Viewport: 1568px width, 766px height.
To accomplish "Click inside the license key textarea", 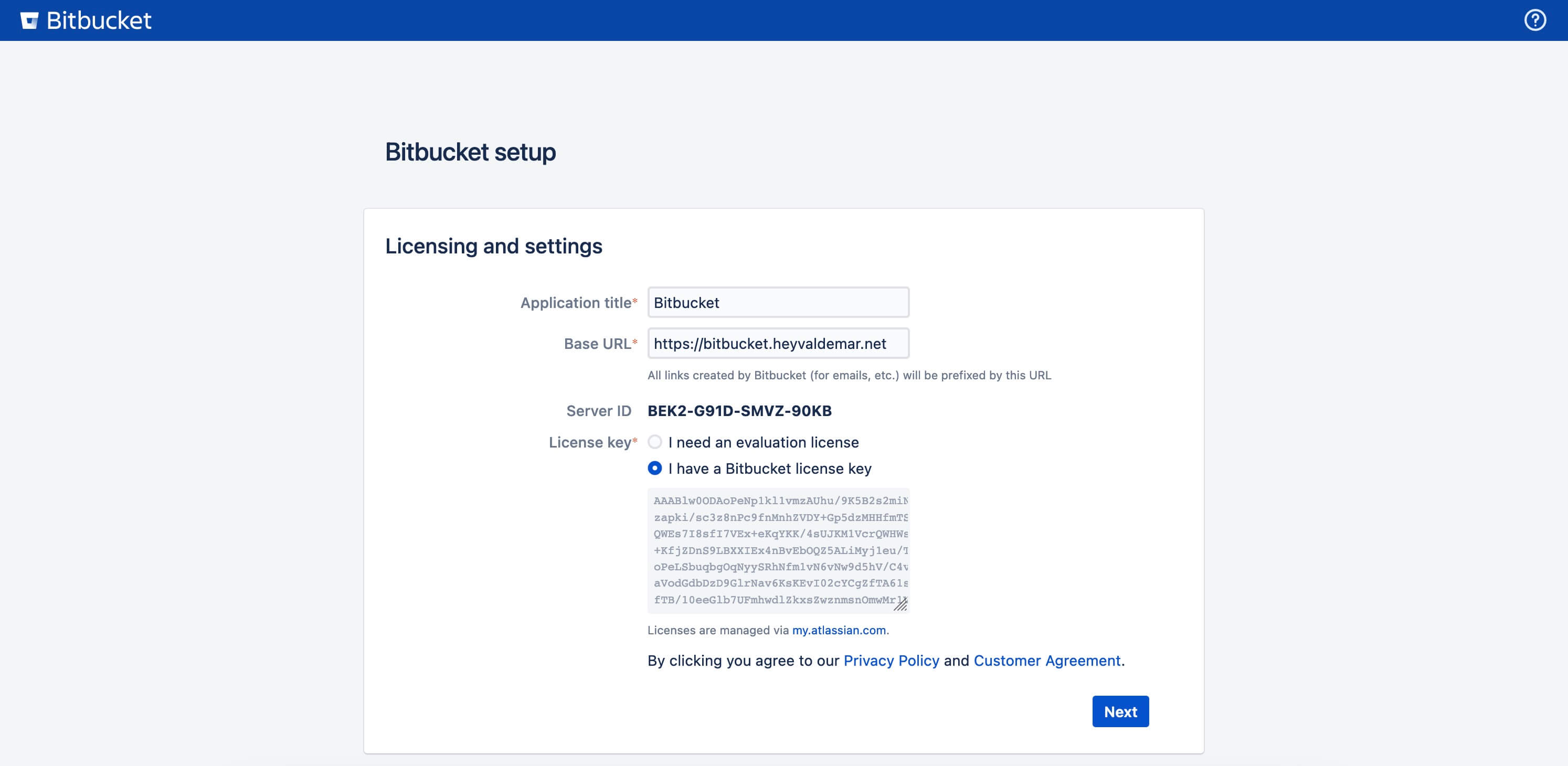I will coord(778,550).
